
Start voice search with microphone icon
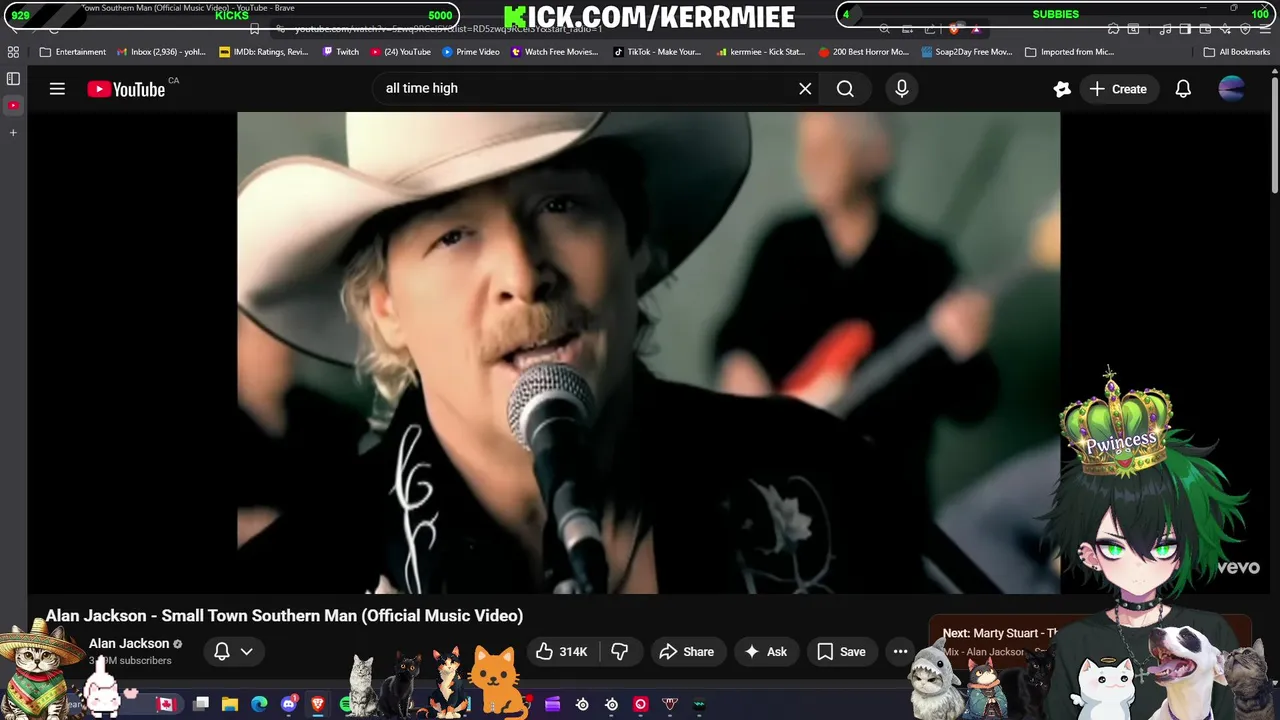pyautogui.click(x=902, y=89)
